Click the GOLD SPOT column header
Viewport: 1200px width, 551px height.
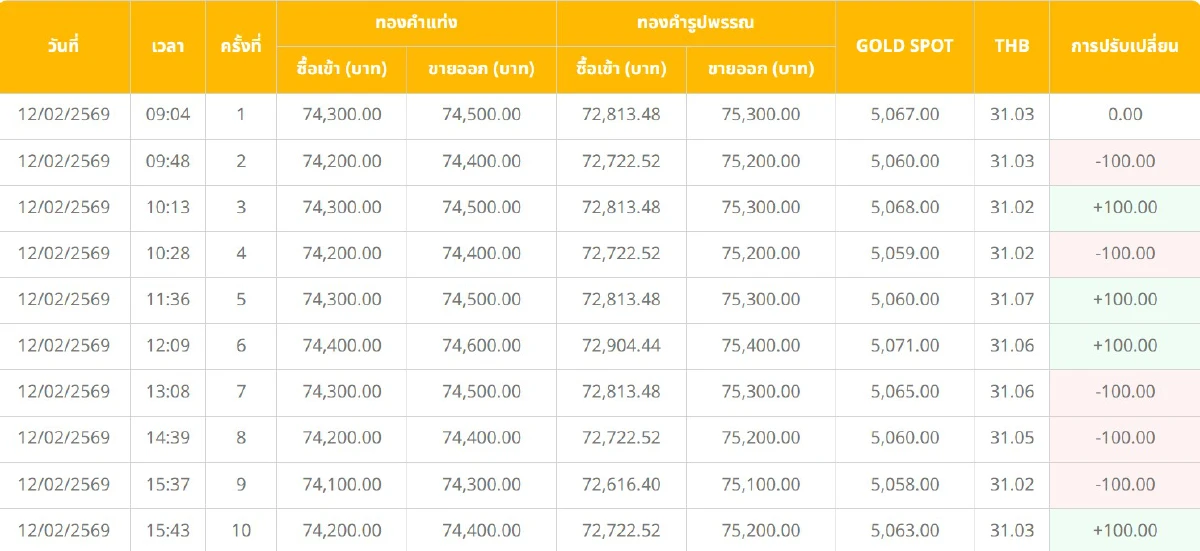[905, 46]
